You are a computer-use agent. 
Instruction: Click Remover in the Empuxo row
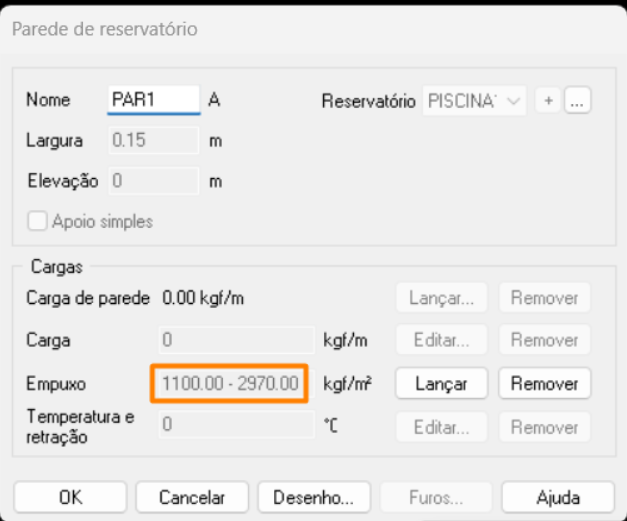545,384
